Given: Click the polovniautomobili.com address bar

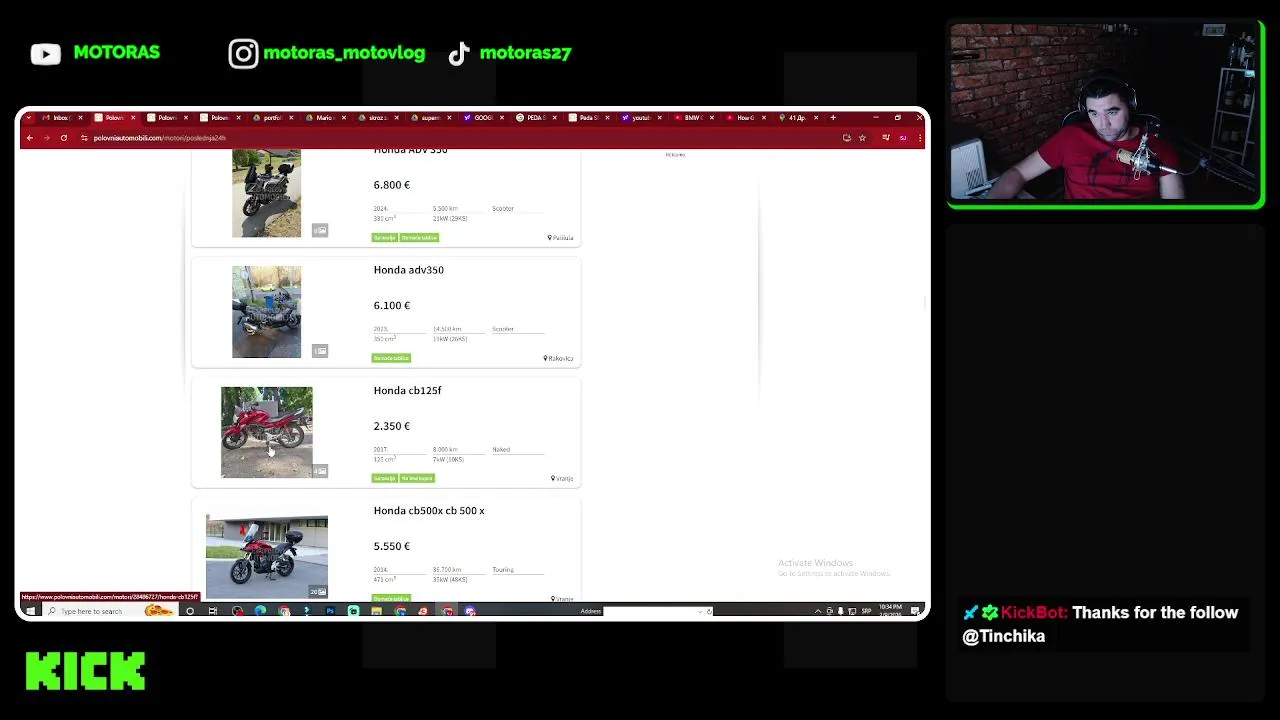Looking at the screenshot, I should (455, 138).
